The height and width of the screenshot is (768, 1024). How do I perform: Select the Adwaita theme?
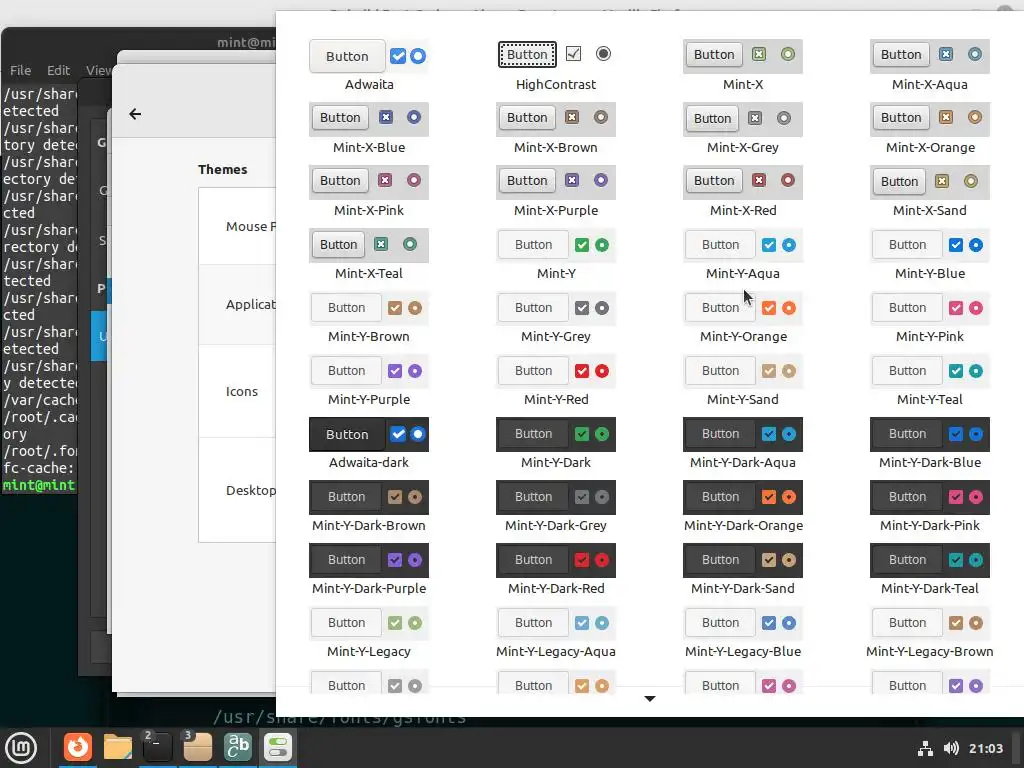369,65
